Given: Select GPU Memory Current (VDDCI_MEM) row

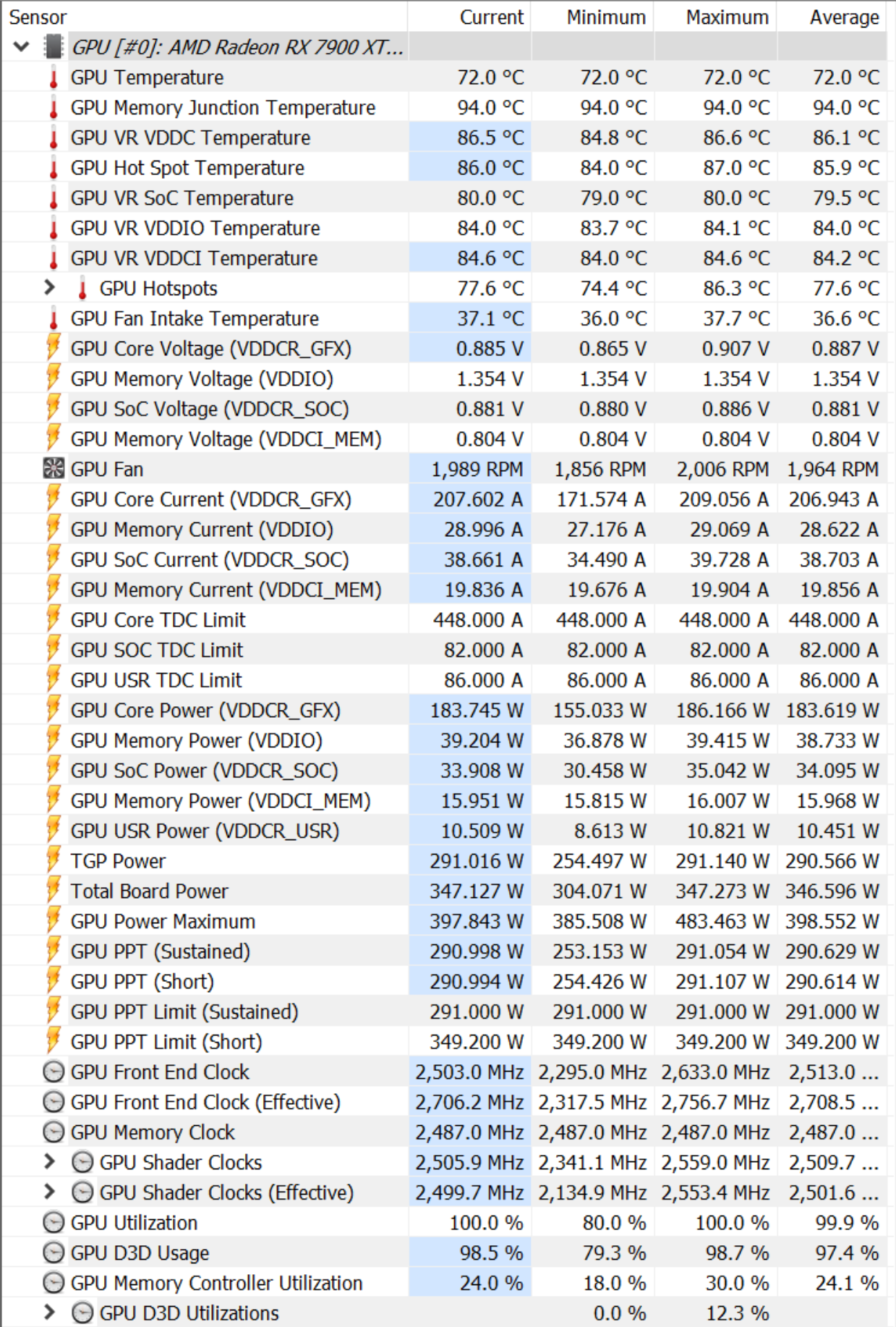Looking at the screenshot, I should [444, 590].
